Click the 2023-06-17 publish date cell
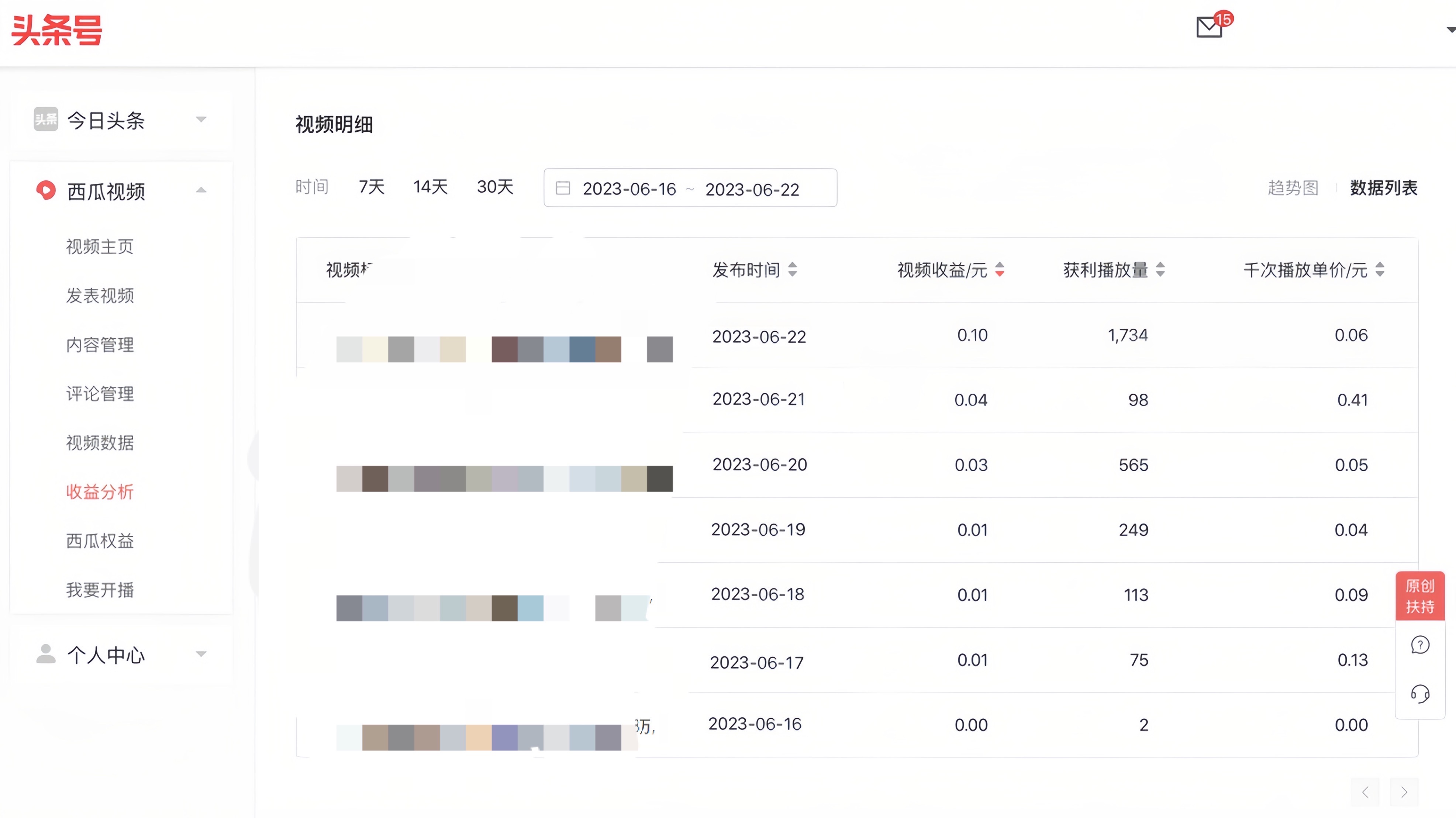 tap(757, 663)
